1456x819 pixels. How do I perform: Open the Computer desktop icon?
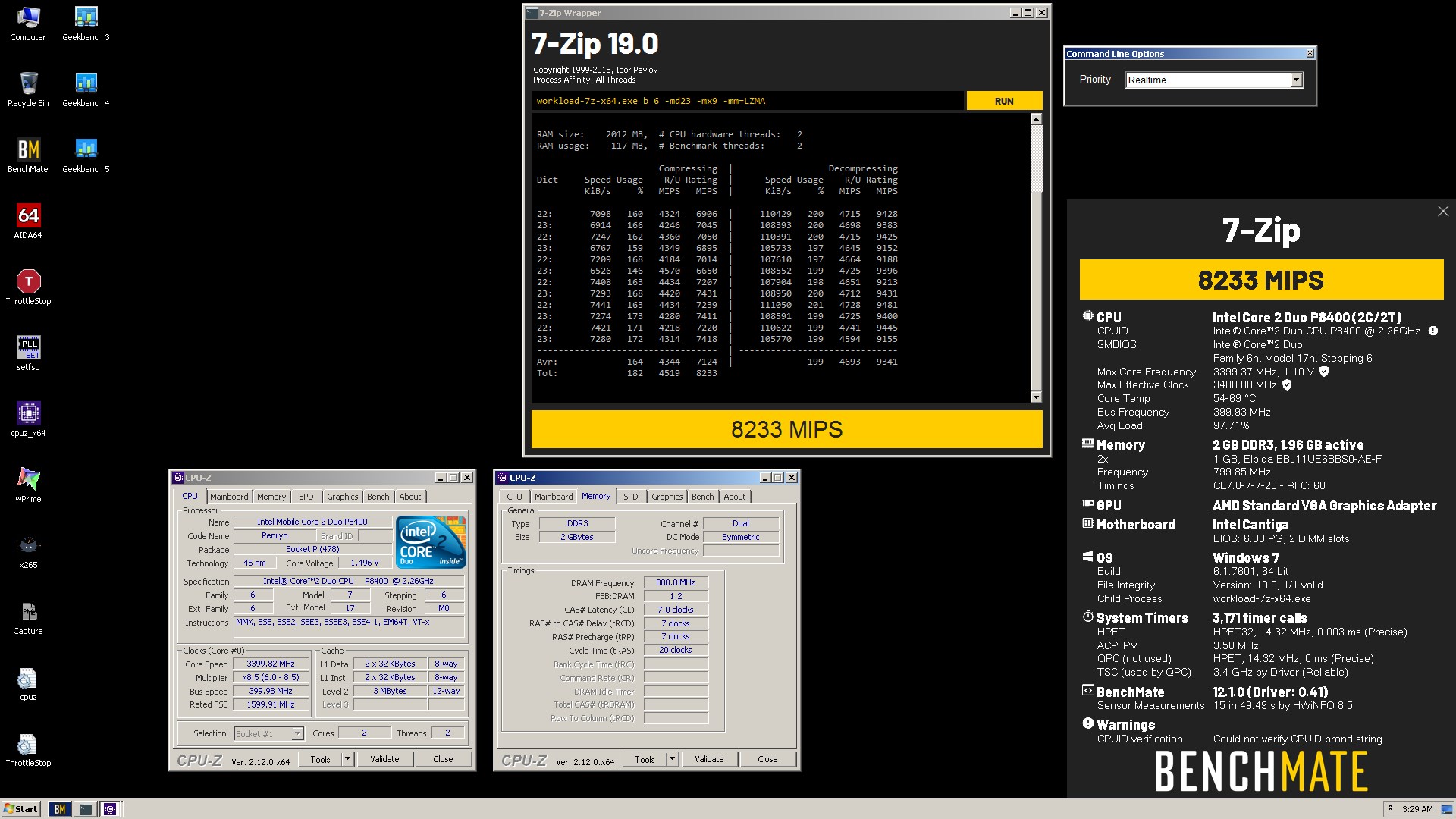pyautogui.click(x=28, y=24)
